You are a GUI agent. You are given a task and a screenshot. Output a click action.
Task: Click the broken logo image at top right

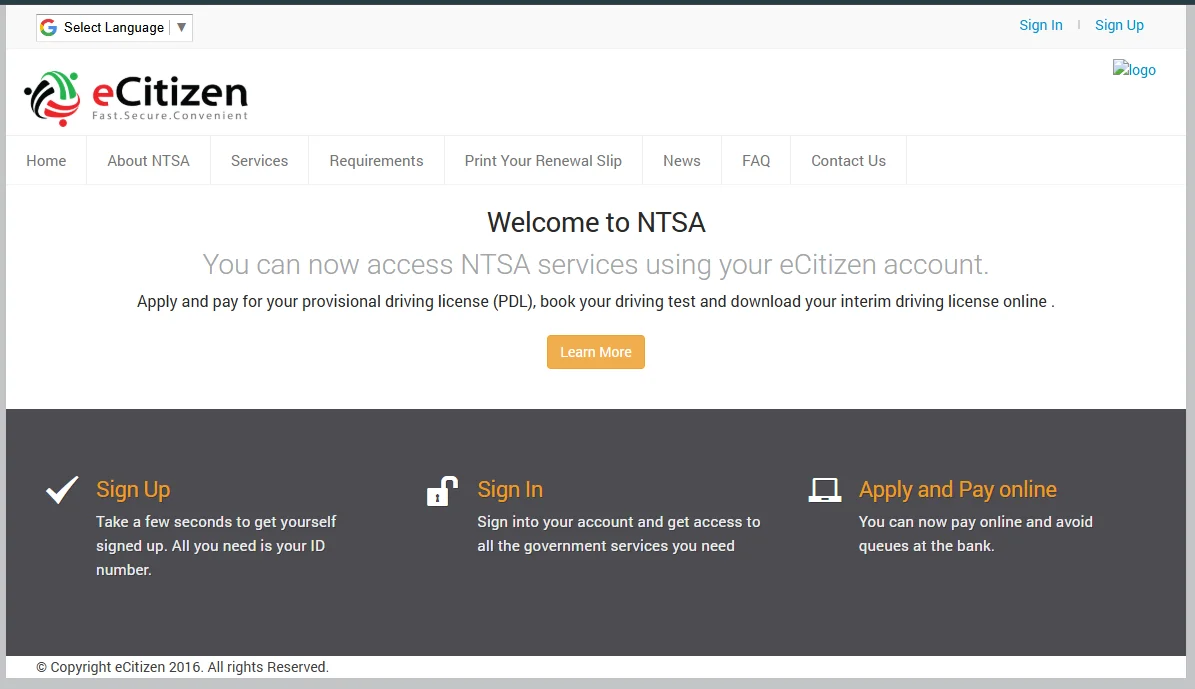click(x=1134, y=69)
